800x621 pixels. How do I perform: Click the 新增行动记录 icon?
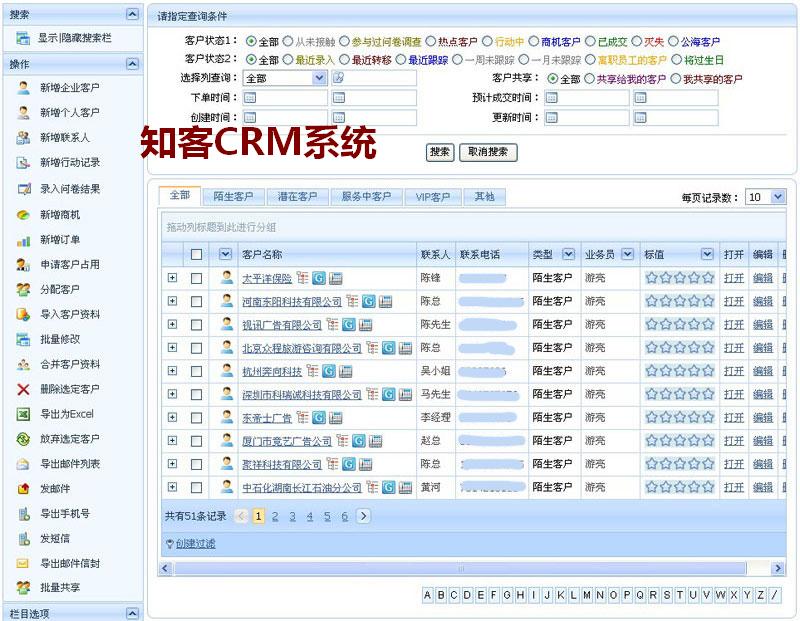(x=23, y=162)
